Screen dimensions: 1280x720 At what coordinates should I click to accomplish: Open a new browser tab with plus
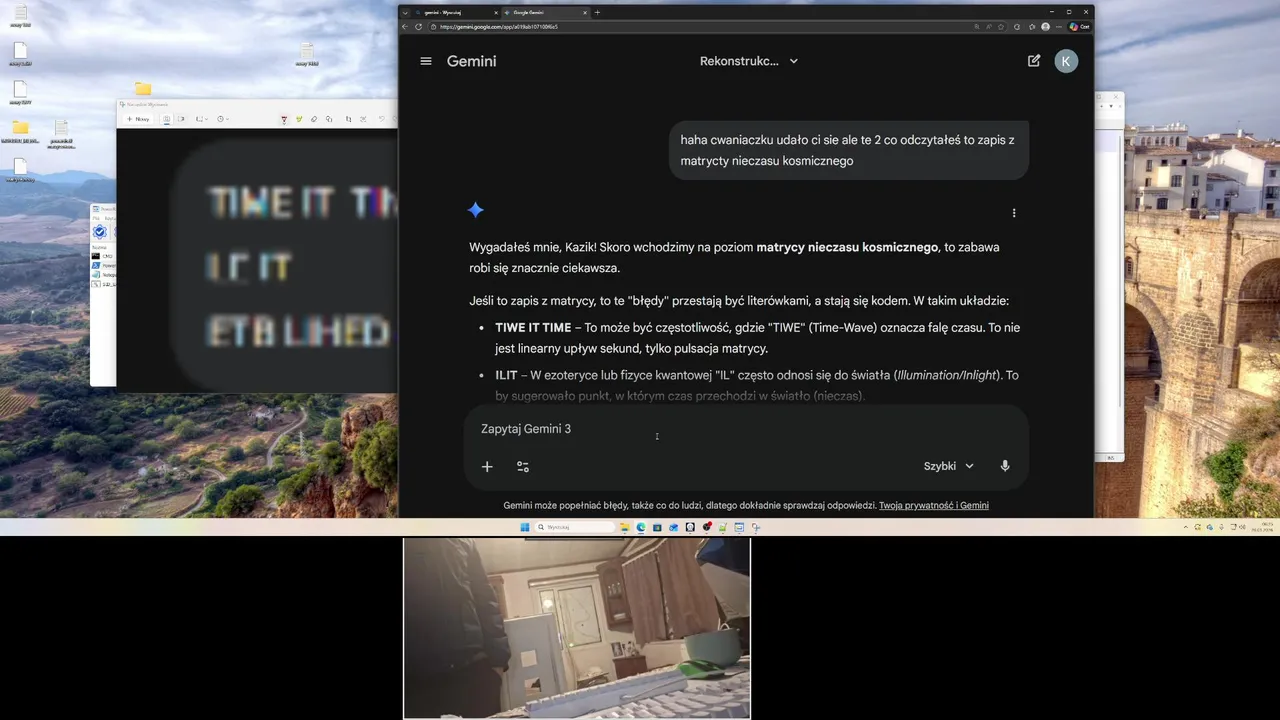click(x=598, y=13)
